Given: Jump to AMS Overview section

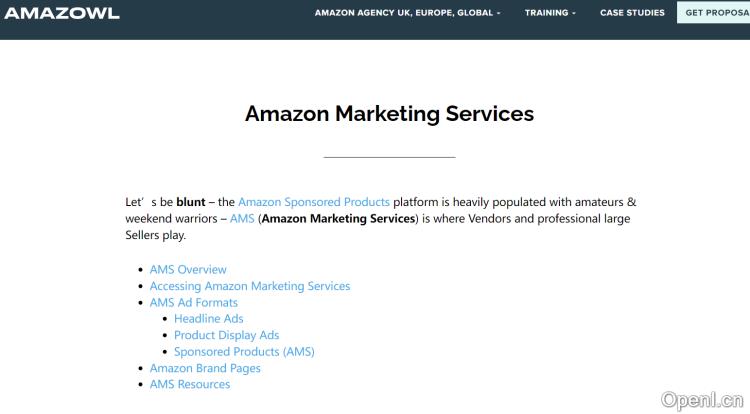Looking at the screenshot, I should 188,269.
